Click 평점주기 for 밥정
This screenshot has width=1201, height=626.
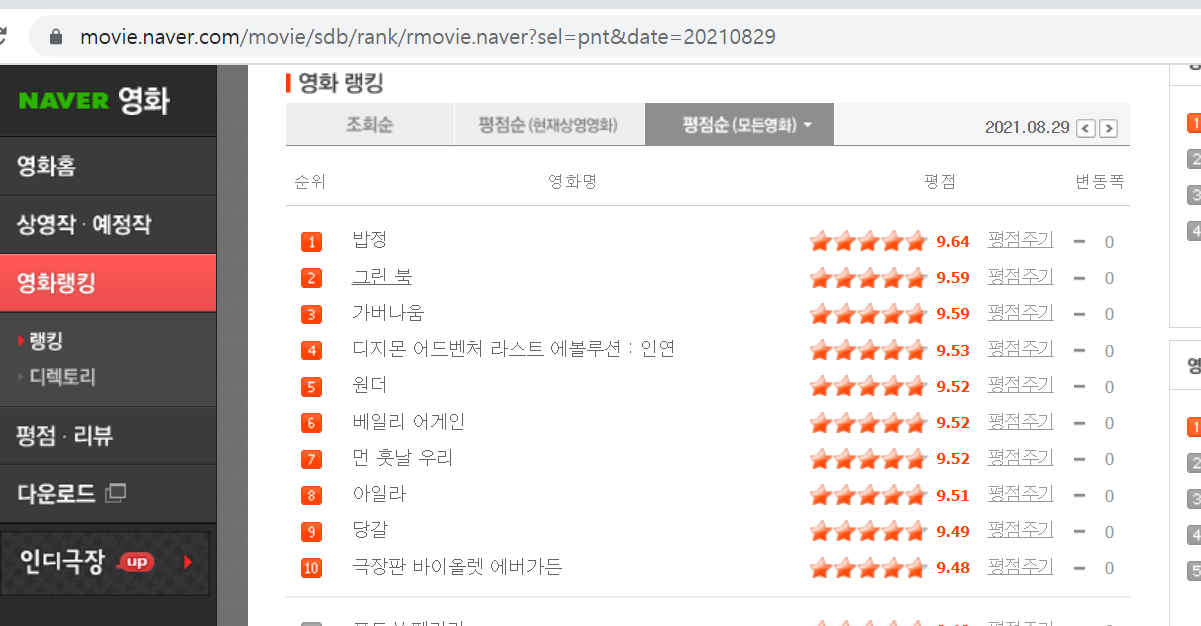pyautogui.click(x=1020, y=240)
